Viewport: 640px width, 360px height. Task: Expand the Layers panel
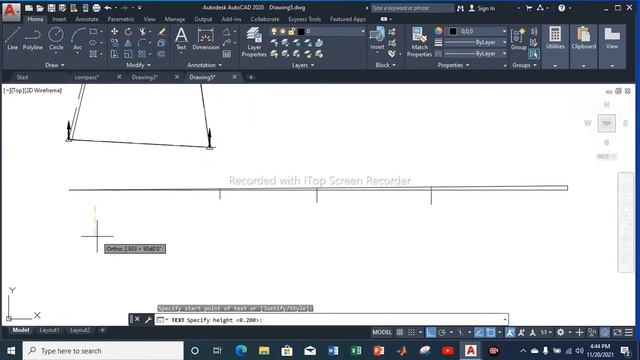[x=303, y=65]
